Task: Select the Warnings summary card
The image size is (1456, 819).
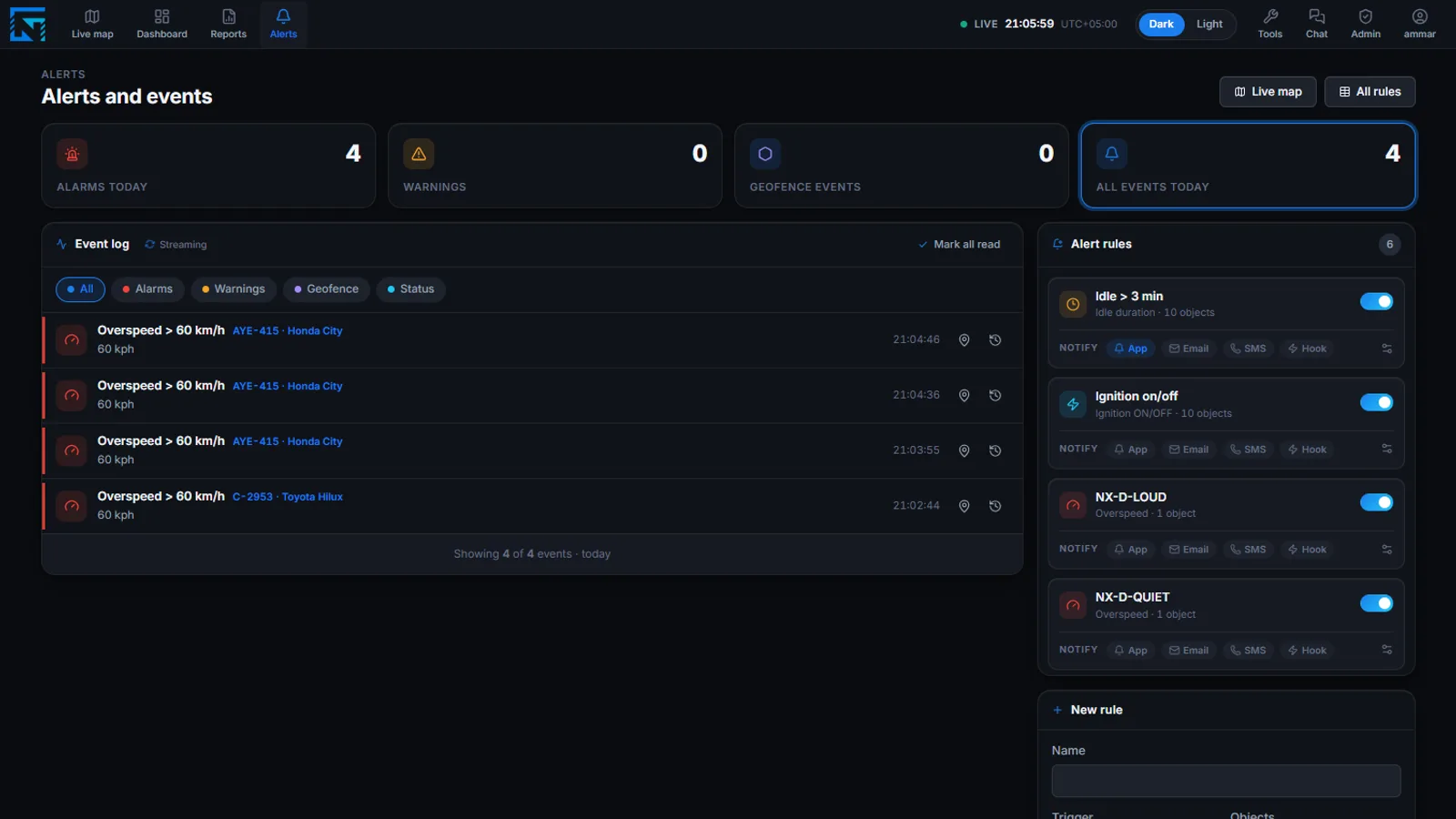Action: [x=555, y=166]
